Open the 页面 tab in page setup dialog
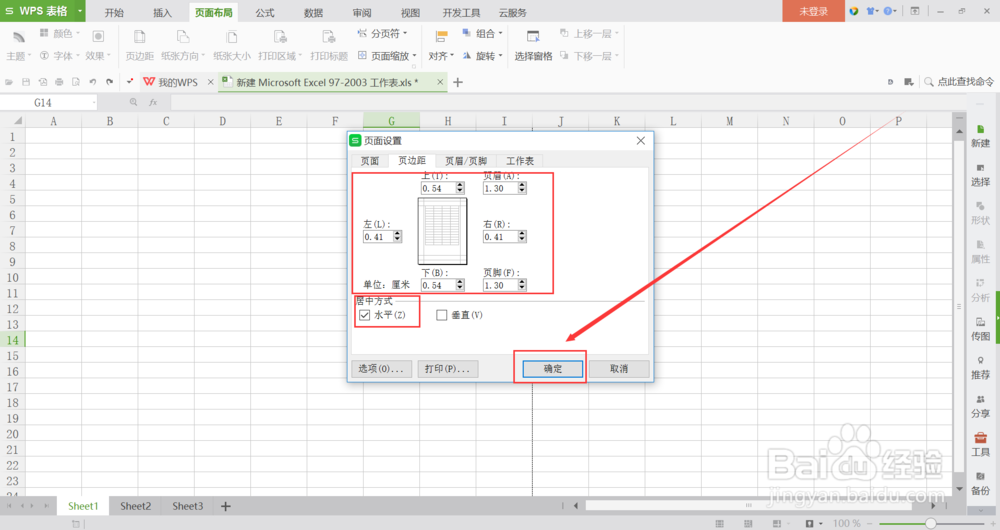Viewport: 1000px width, 530px height. tap(370, 161)
